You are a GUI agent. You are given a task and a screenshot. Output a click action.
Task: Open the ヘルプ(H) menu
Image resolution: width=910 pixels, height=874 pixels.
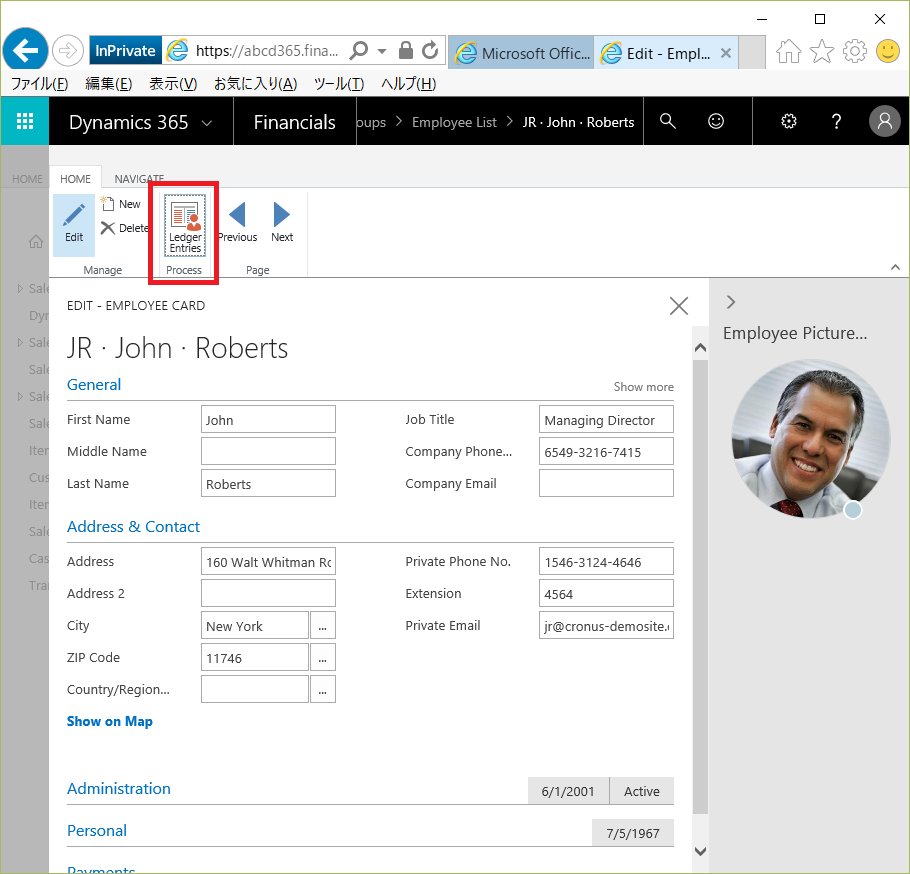click(x=409, y=84)
